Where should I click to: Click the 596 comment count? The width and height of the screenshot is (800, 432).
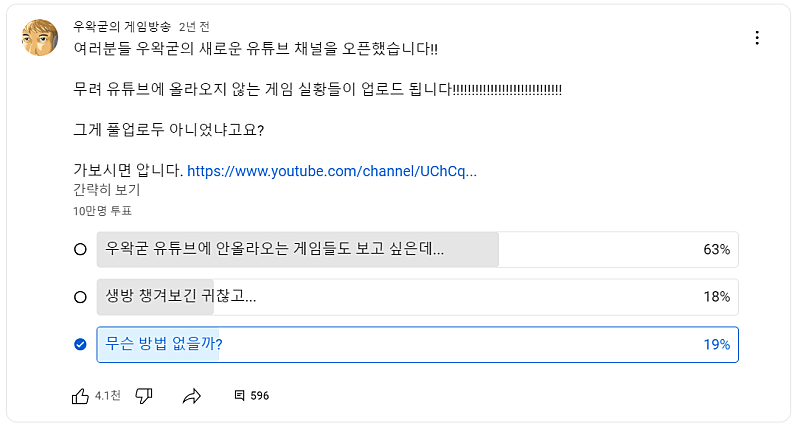click(260, 396)
